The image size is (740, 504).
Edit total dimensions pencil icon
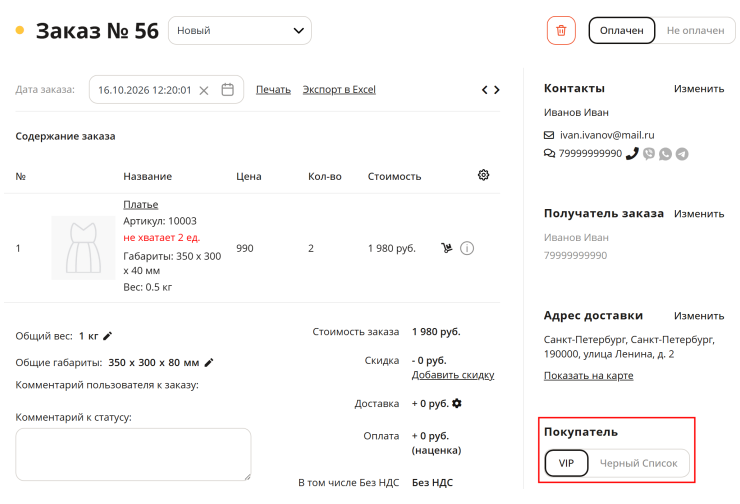tap(209, 362)
